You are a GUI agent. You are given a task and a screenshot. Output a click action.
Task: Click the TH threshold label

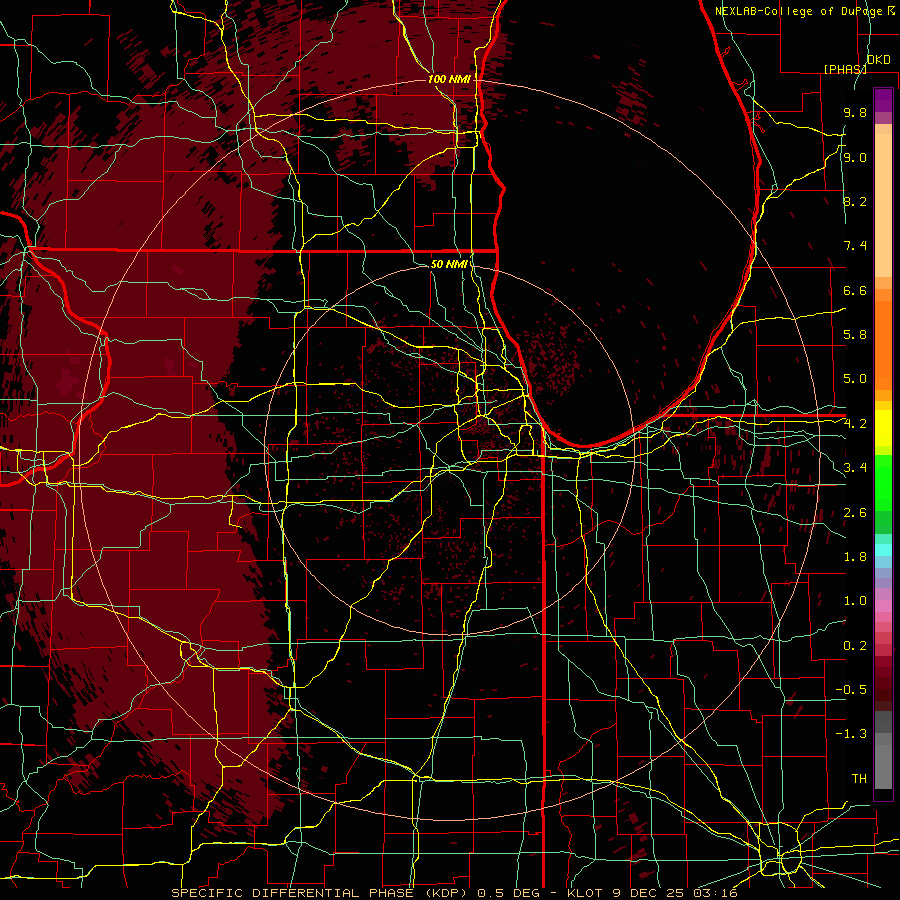[859, 779]
